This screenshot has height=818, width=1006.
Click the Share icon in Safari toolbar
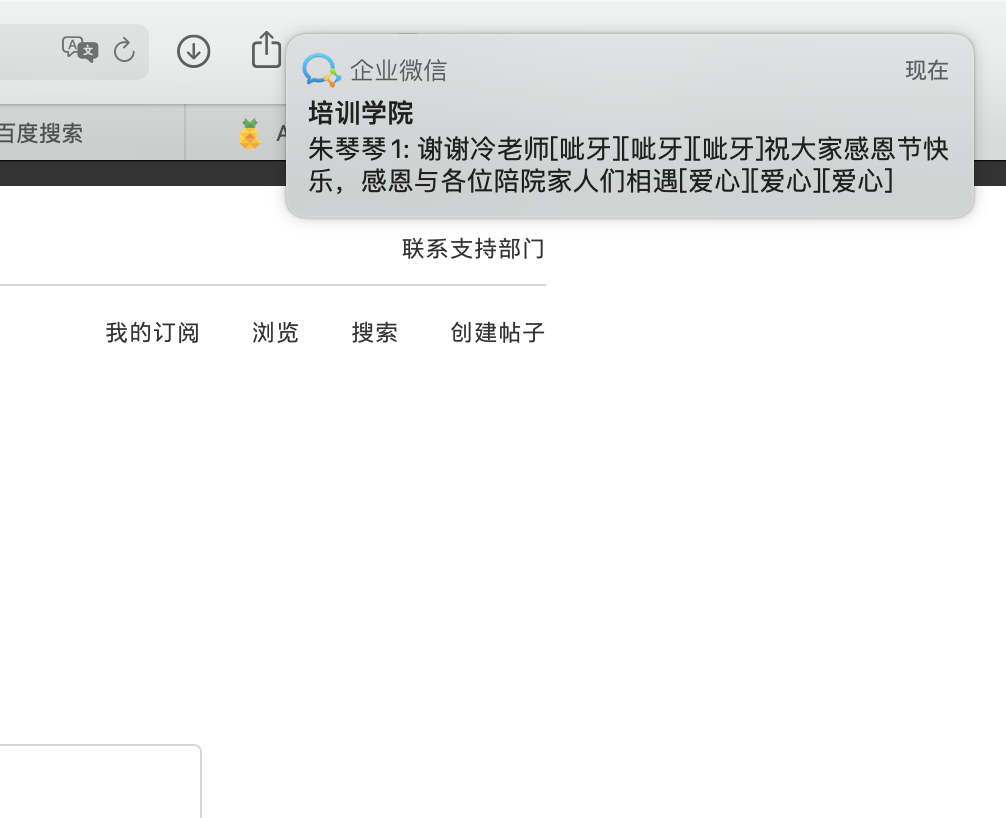[x=266, y=50]
